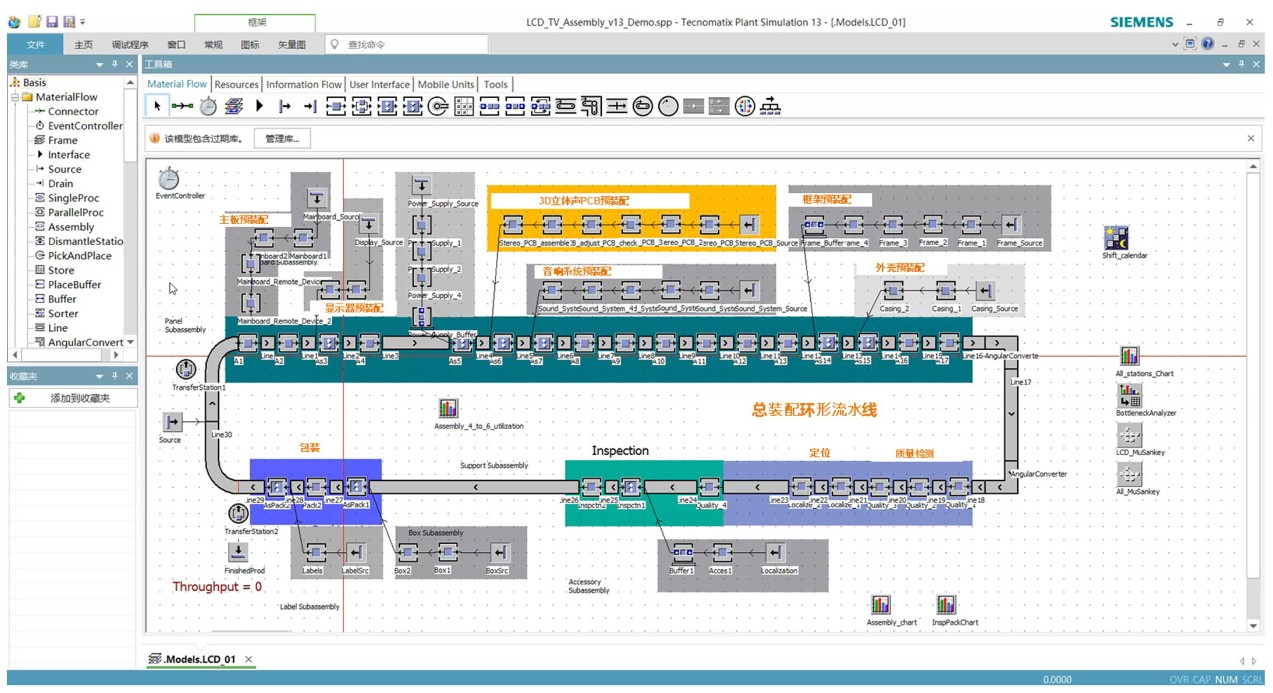The image size is (1273, 693).
Task: Select the EventController stopwatch toolbox icon
Action: coord(208,106)
